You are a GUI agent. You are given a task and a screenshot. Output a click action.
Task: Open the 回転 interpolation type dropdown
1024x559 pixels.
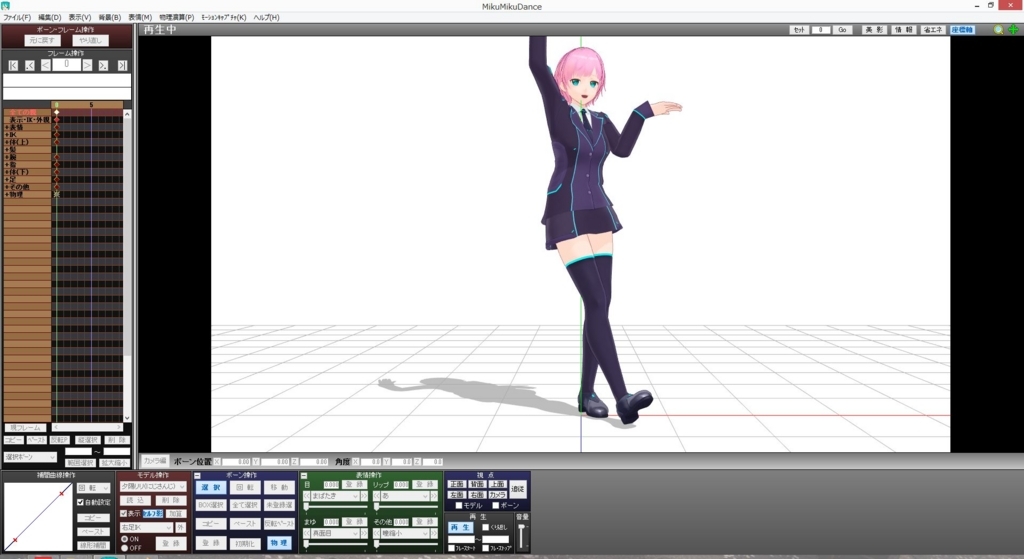93,488
